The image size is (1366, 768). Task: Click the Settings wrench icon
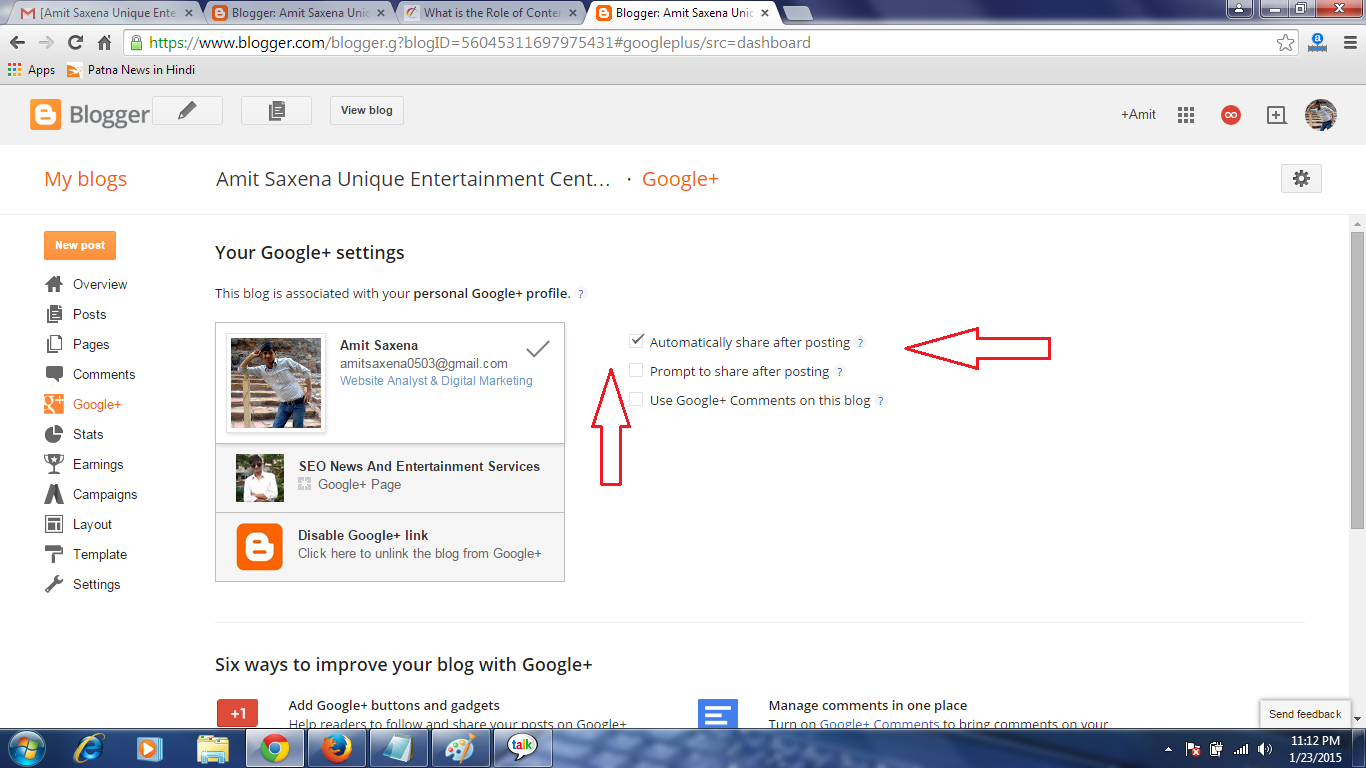pyautogui.click(x=54, y=584)
